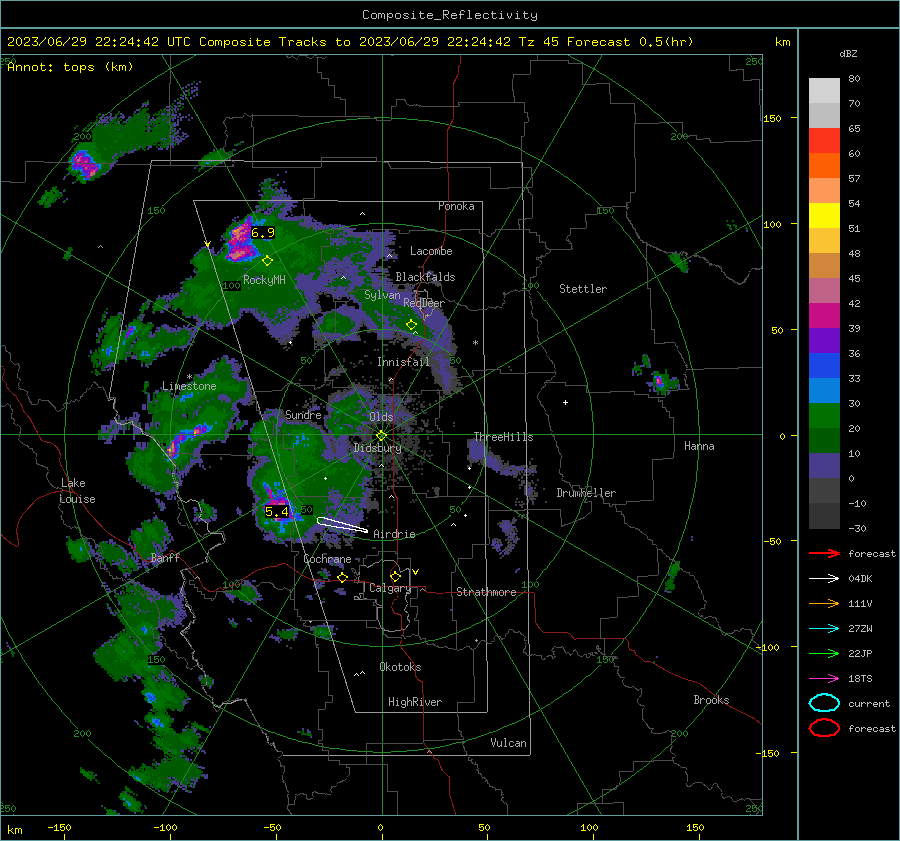Click the Sundre town label
Screen dimensions: 900x841
(303, 414)
